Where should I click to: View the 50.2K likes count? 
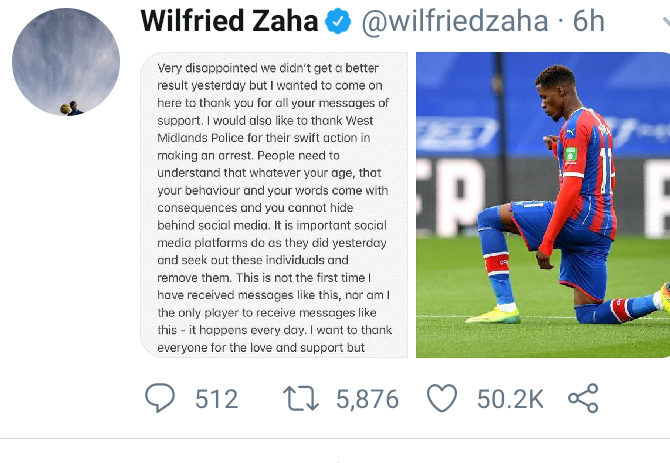pos(510,399)
